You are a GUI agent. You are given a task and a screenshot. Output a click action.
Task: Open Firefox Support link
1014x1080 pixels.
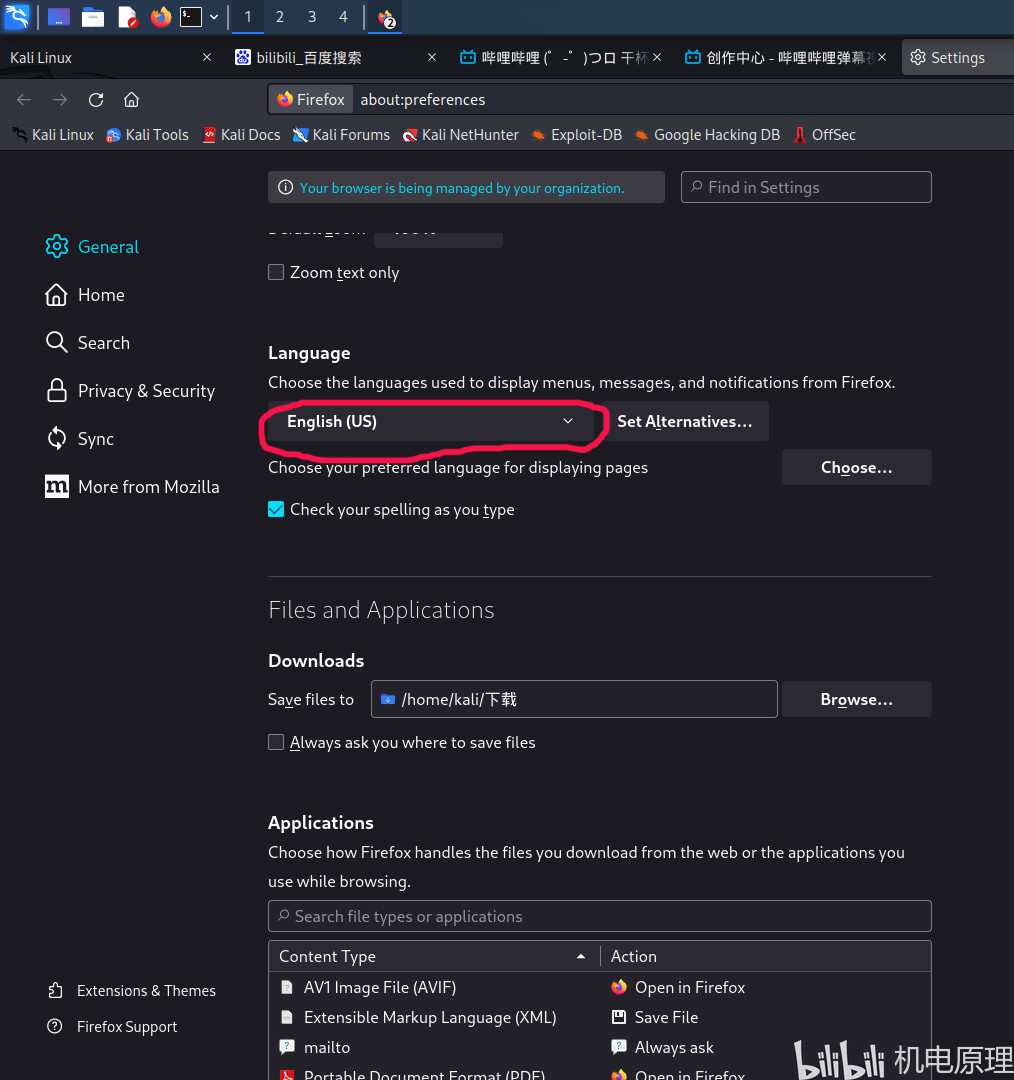112,1026
